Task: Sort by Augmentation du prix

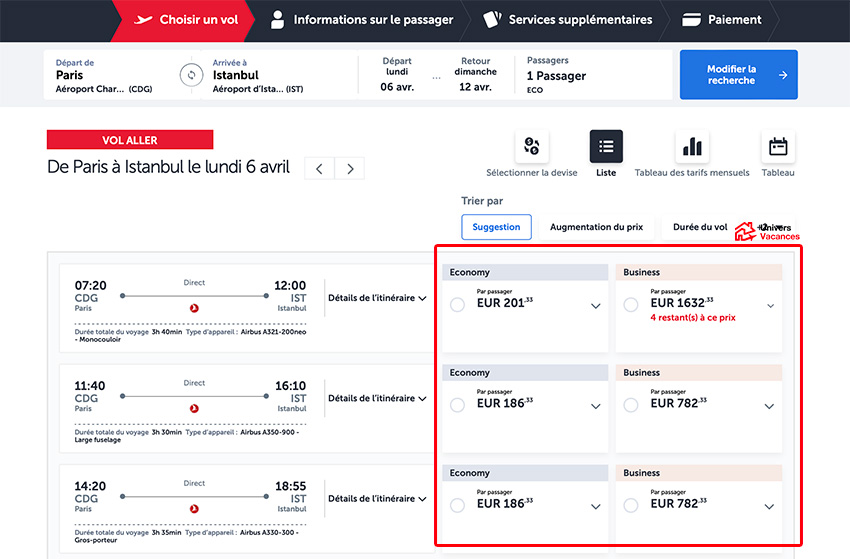Action: pyautogui.click(x=596, y=227)
